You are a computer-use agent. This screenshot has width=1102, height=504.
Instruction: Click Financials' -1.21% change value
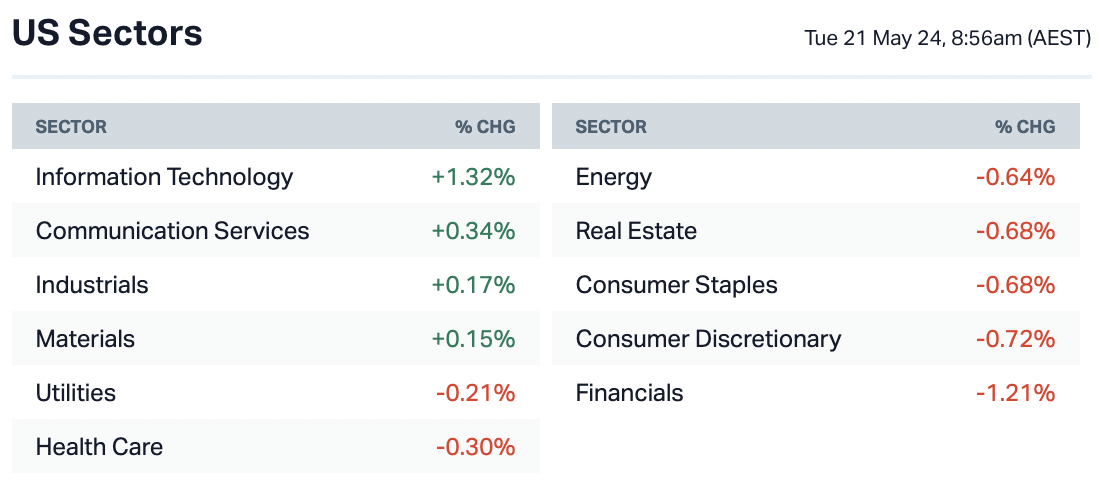(1015, 393)
